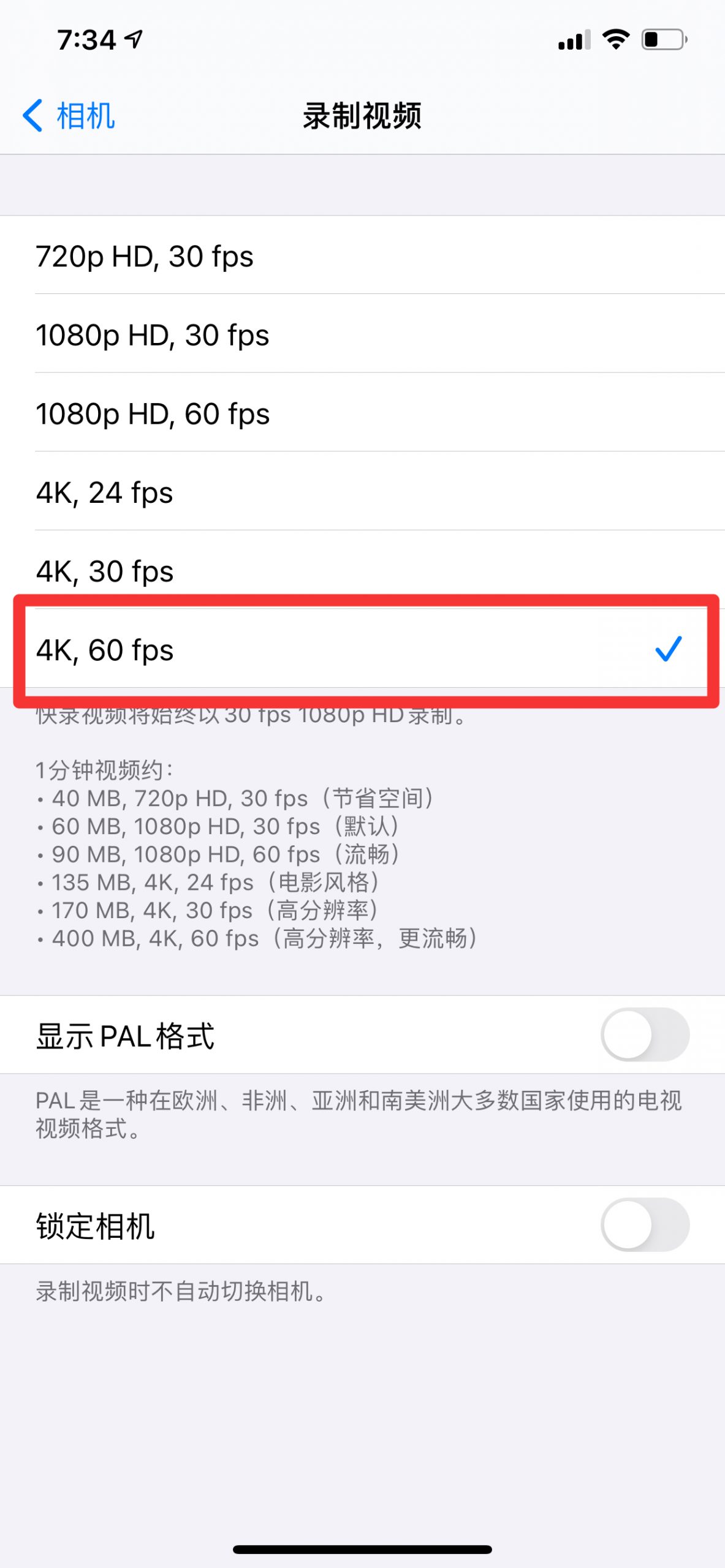The image size is (725, 1568).
Task: Tap the home indicator bar
Action: (x=362, y=1550)
